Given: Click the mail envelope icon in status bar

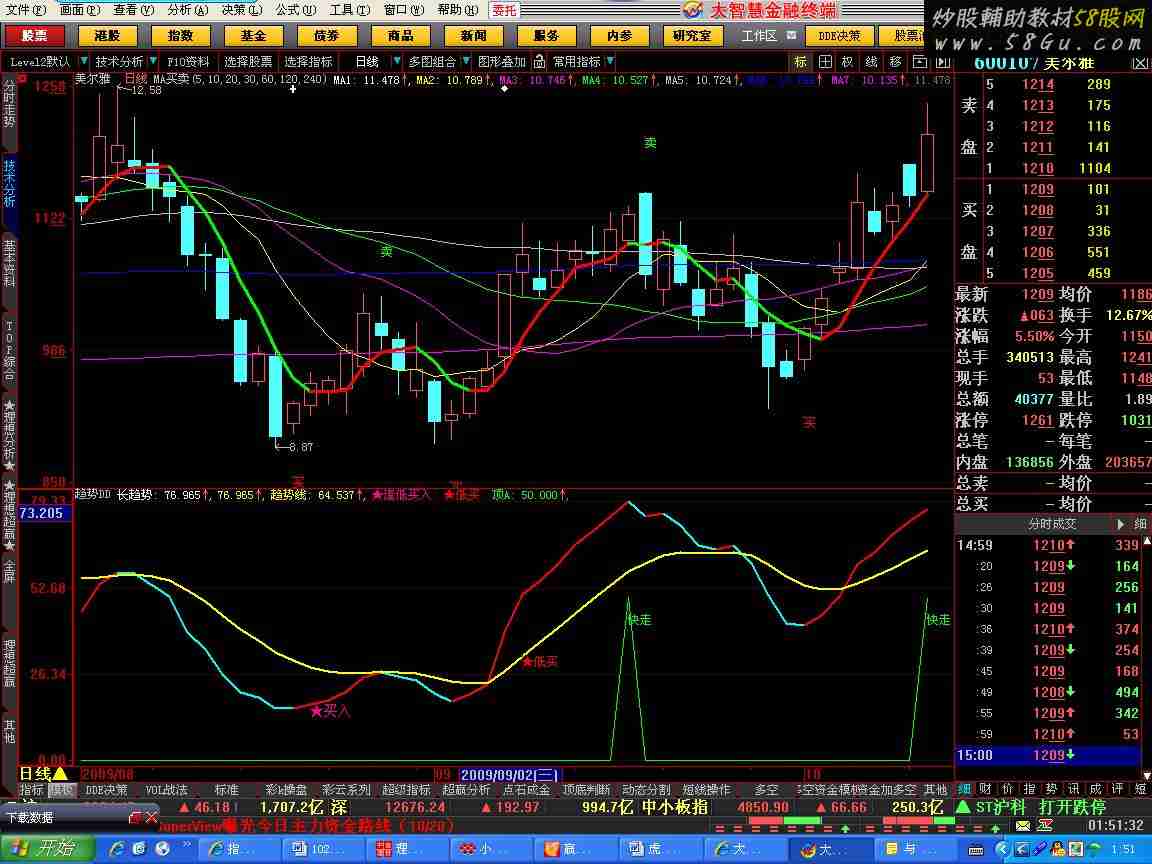Looking at the screenshot, I should [1023, 826].
